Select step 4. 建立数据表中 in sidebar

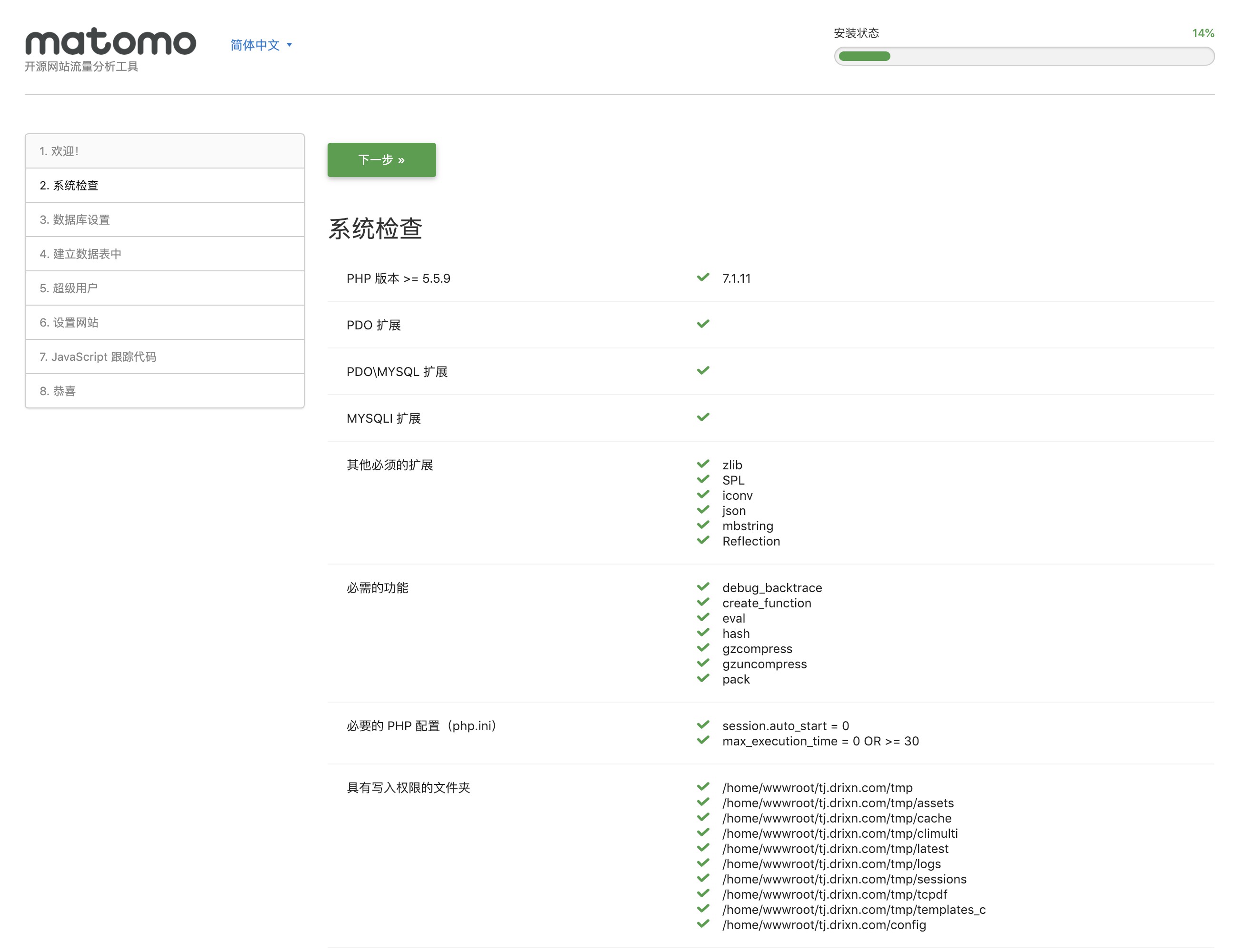point(164,254)
